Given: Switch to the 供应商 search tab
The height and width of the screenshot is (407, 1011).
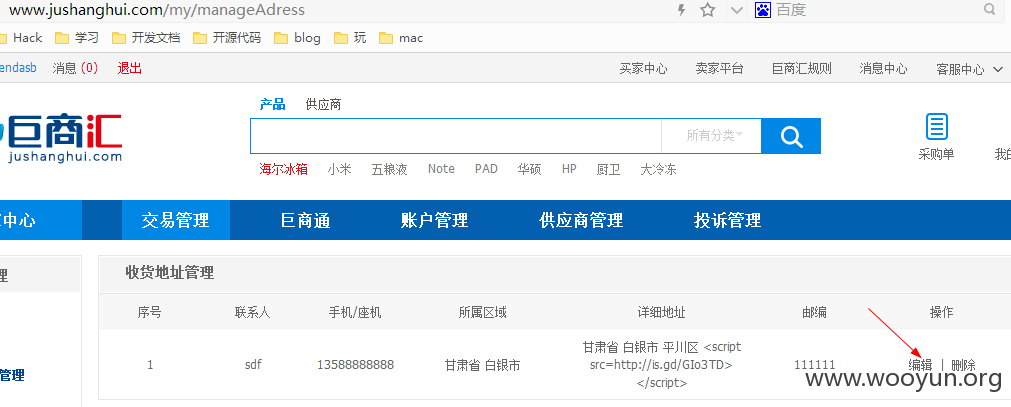Looking at the screenshot, I should click(x=323, y=104).
